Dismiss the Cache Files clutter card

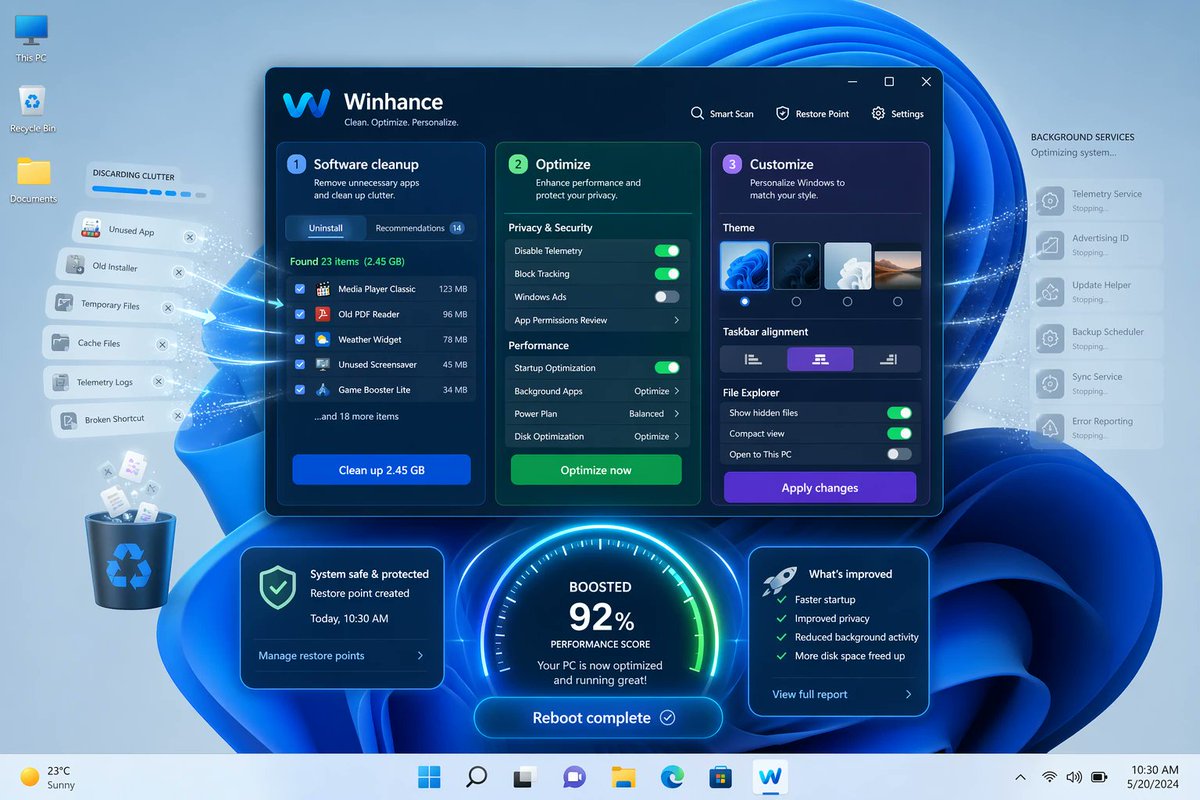point(160,345)
